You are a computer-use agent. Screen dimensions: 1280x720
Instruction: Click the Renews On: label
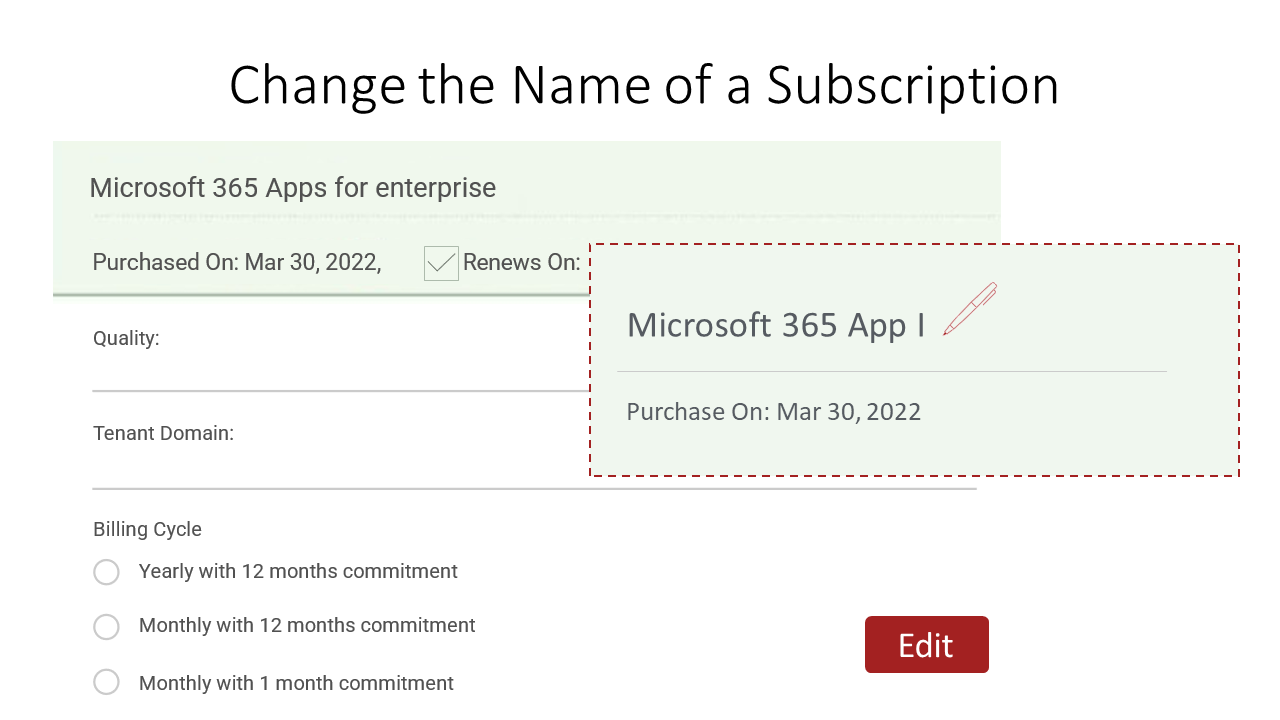coord(521,262)
